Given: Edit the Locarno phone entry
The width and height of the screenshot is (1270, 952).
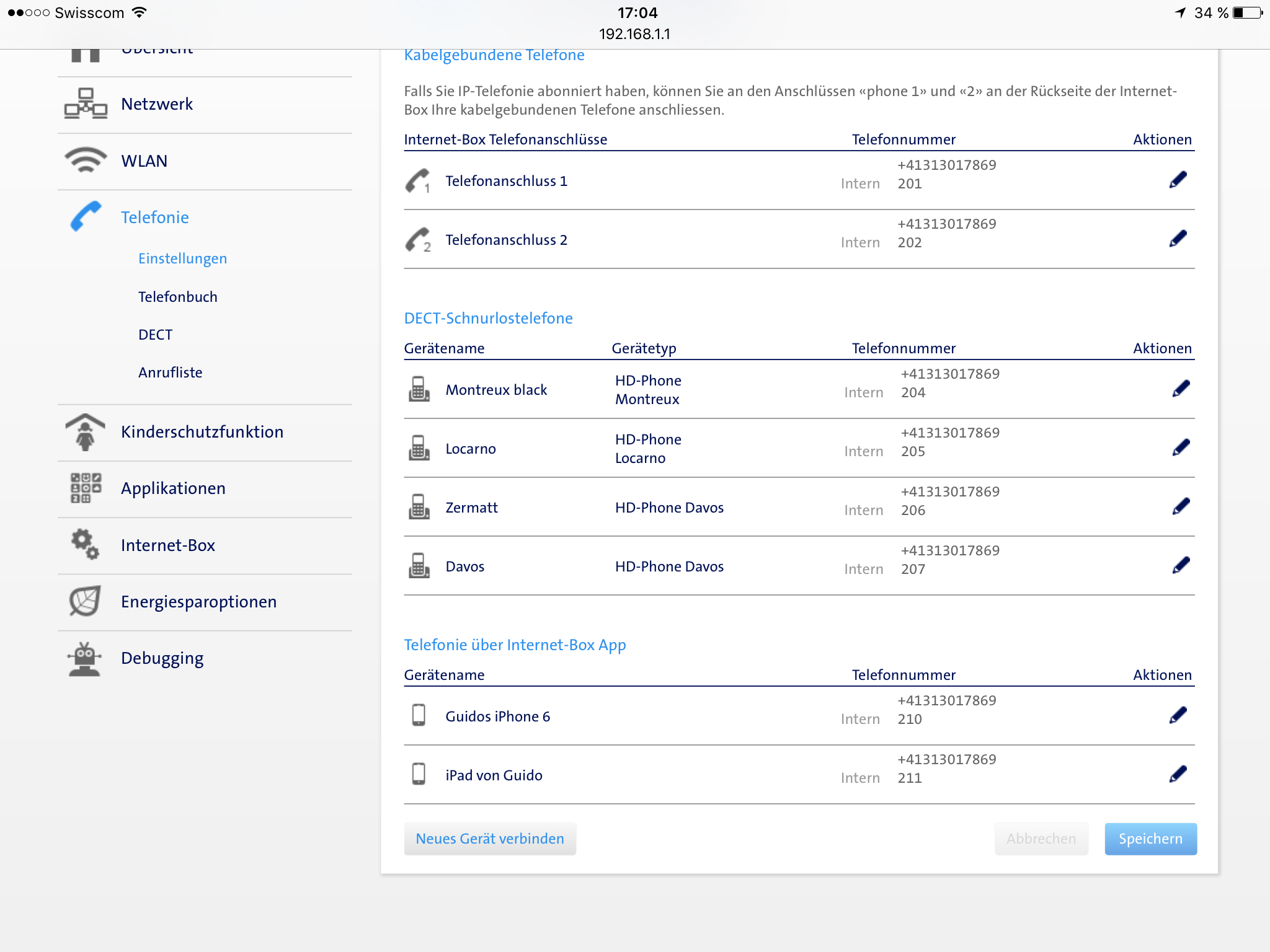Looking at the screenshot, I should point(1181,447).
